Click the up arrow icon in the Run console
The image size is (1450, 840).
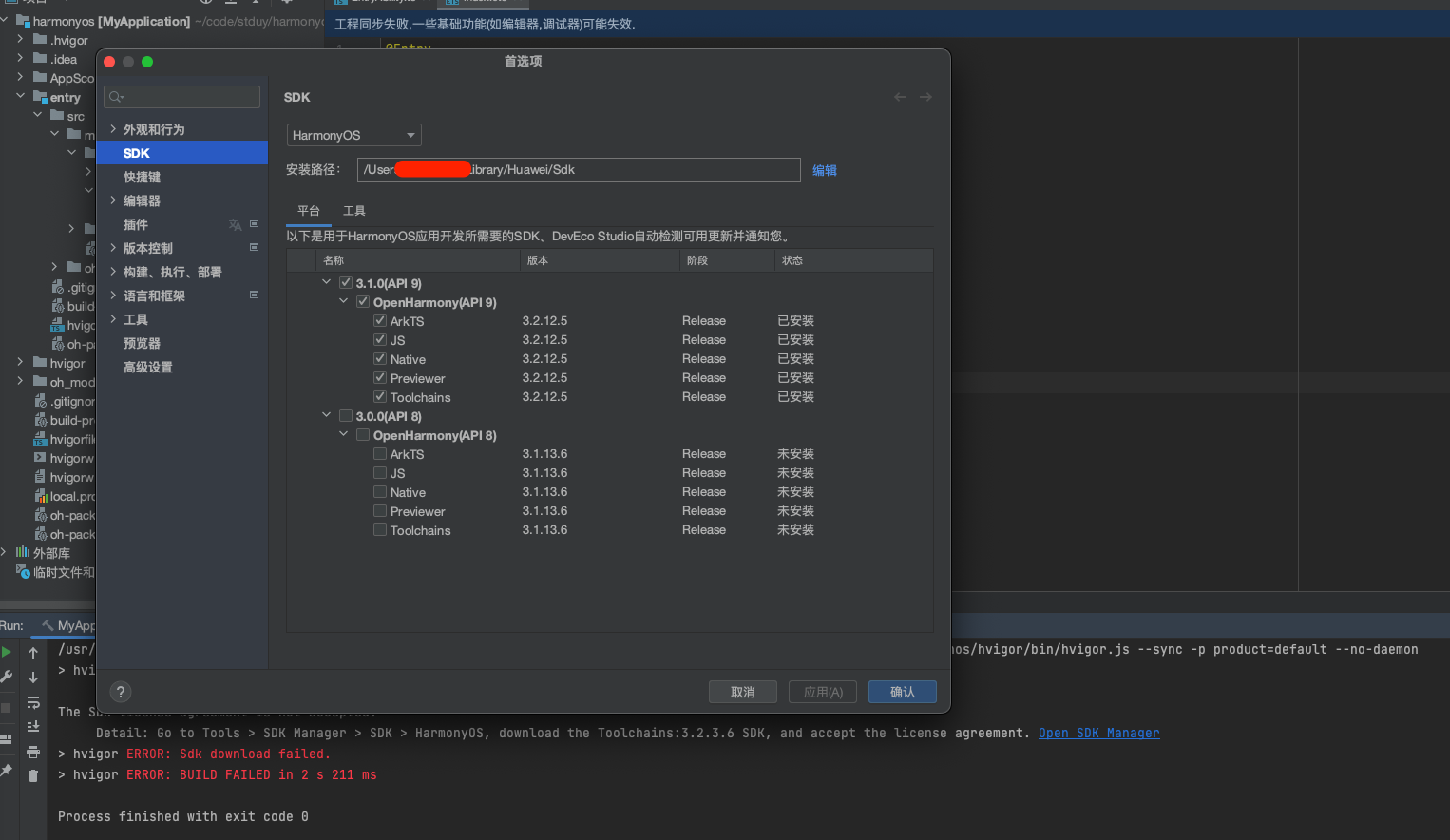tap(33, 653)
